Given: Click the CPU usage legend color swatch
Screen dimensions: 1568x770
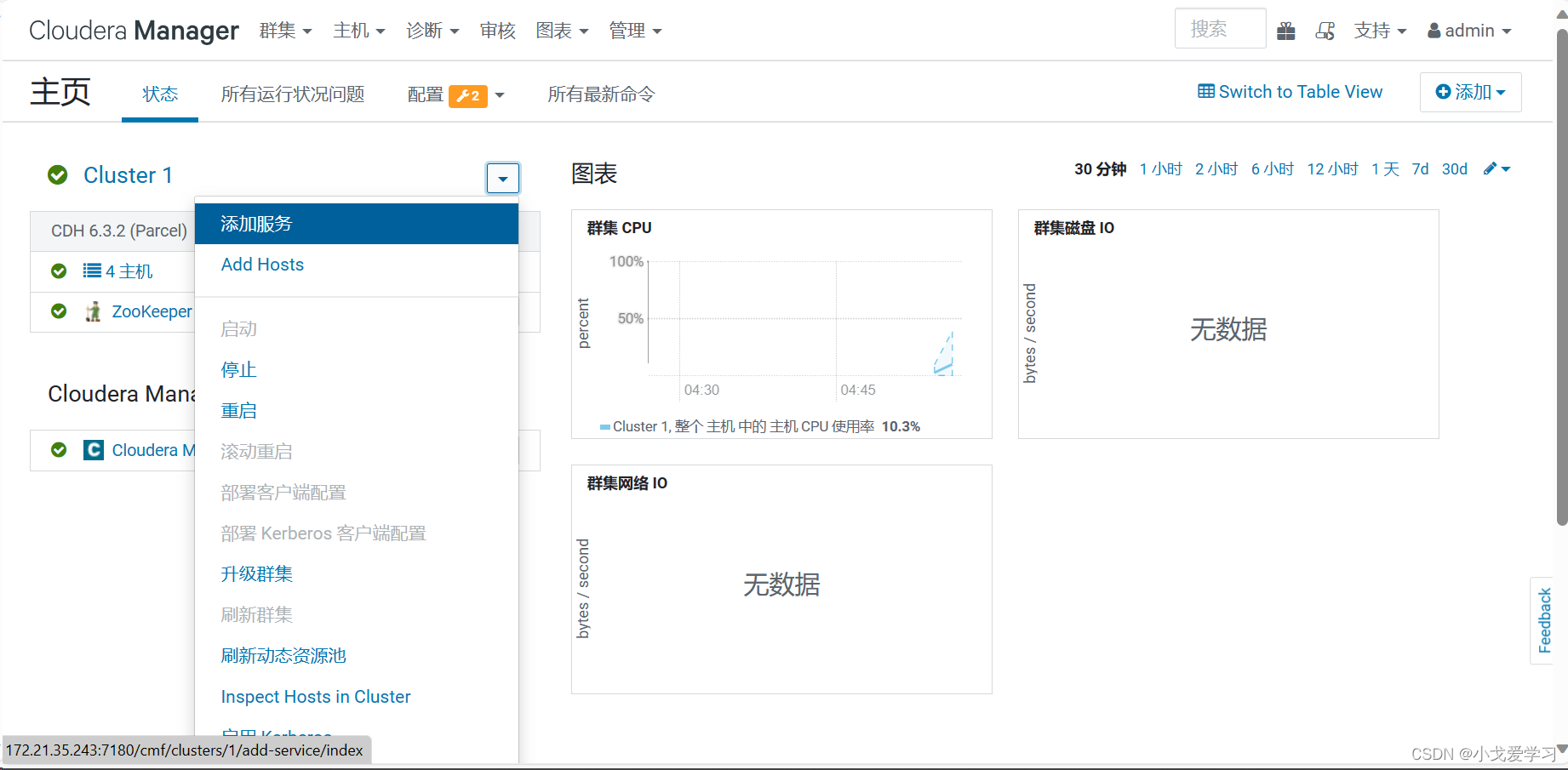Looking at the screenshot, I should [605, 427].
